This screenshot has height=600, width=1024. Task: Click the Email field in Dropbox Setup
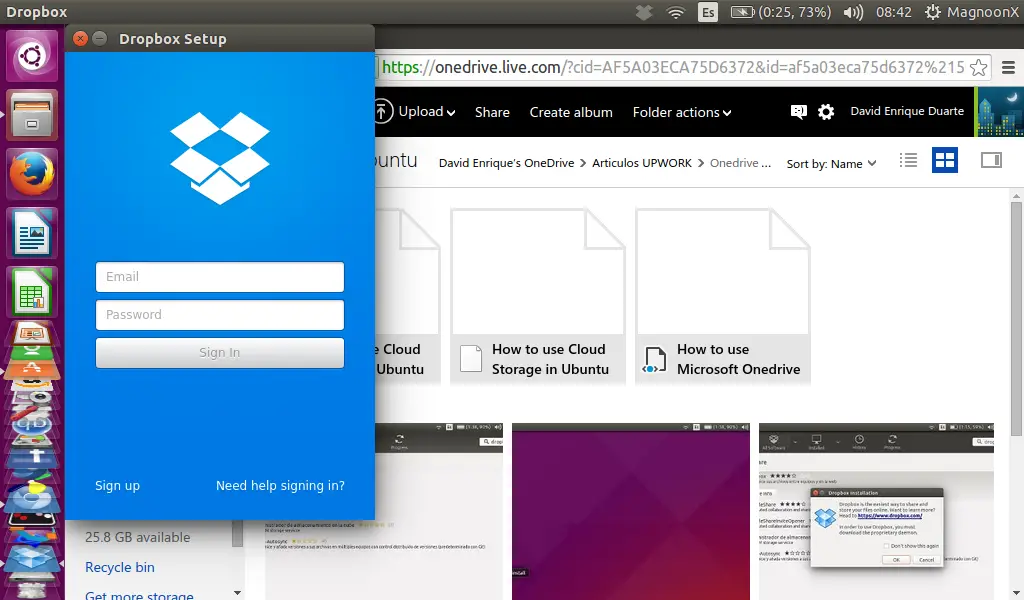[x=219, y=277]
